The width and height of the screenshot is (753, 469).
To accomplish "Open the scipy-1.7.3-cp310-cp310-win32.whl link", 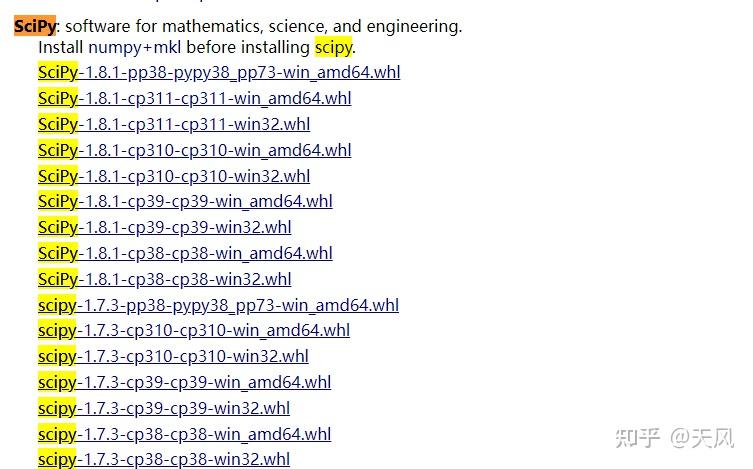I will [x=173, y=357].
